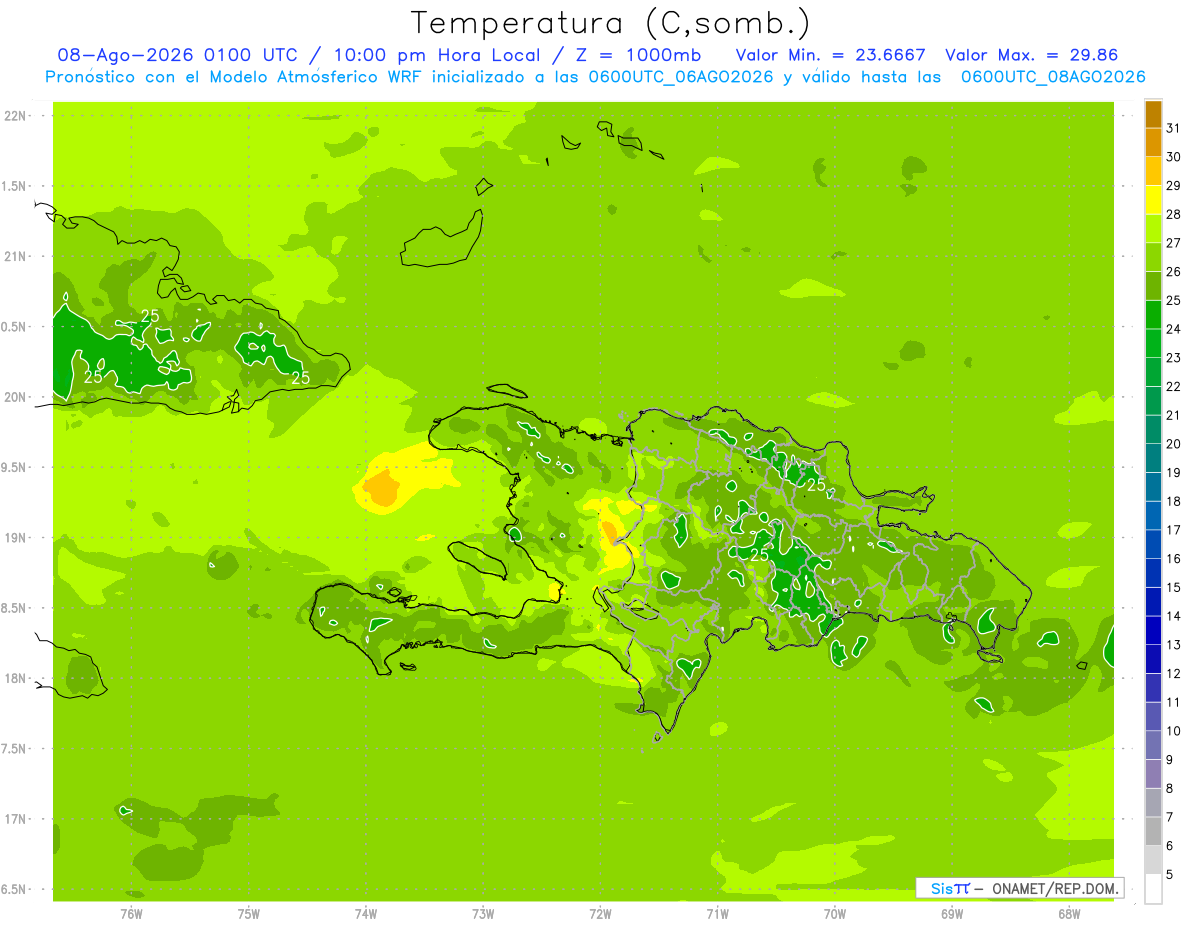Click longitude axis label "75W"
Image resolution: width=1200 pixels, height=927 pixels.
pyautogui.click(x=249, y=914)
